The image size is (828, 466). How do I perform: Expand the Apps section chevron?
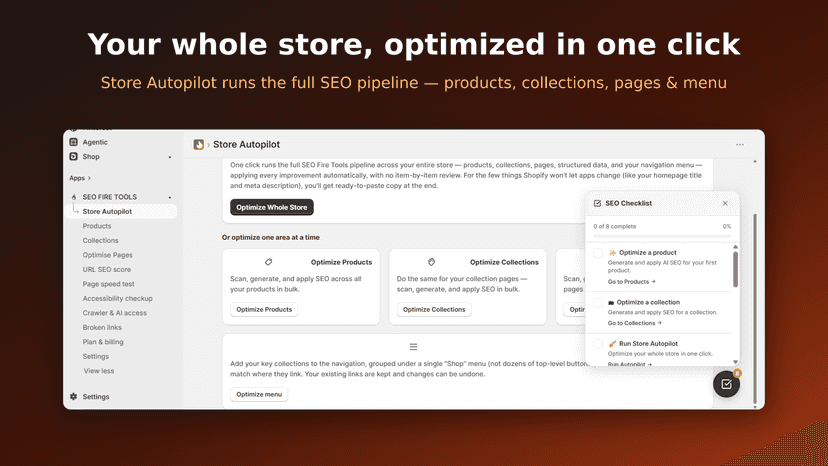89,178
